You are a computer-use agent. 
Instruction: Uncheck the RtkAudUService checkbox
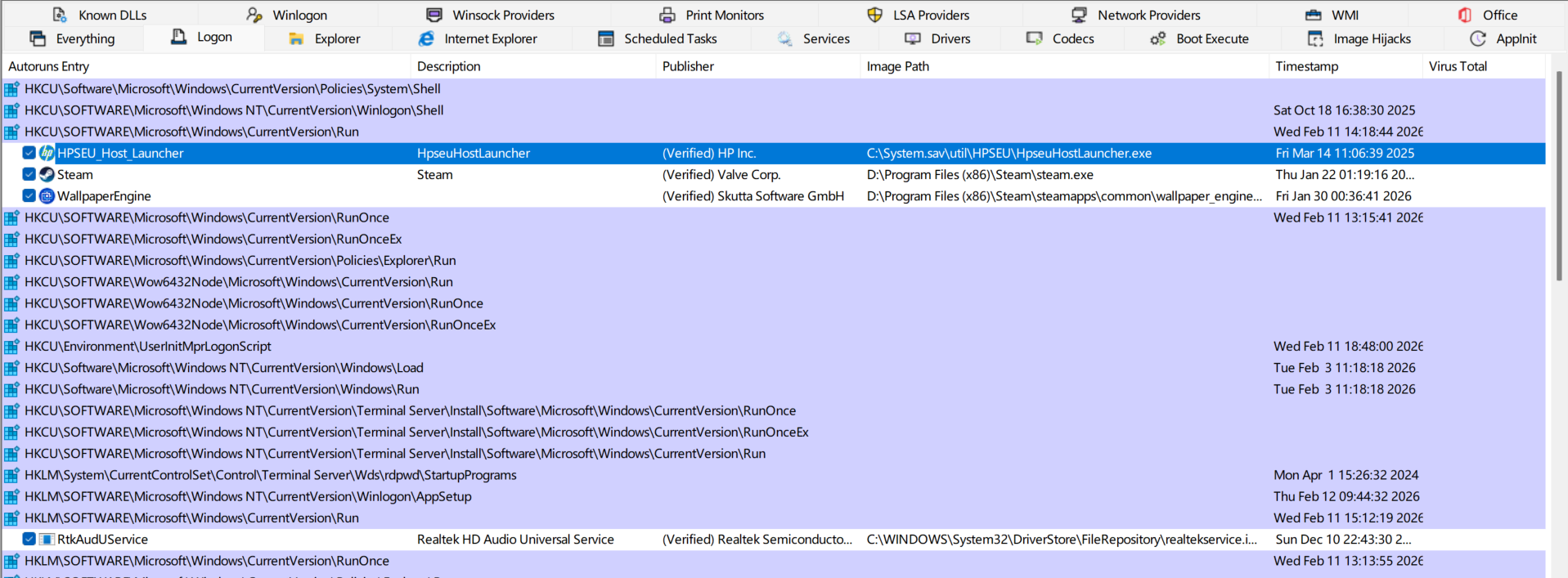click(x=29, y=540)
